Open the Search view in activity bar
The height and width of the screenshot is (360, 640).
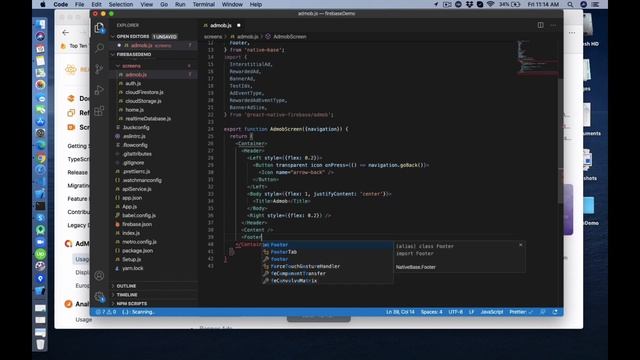pos(99,48)
